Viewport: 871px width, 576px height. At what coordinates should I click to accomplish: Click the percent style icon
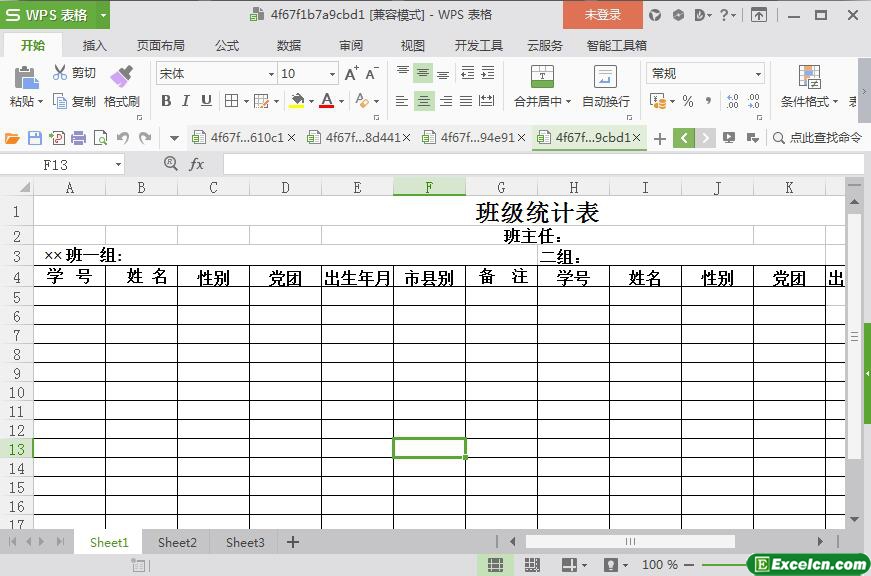coord(687,101)
